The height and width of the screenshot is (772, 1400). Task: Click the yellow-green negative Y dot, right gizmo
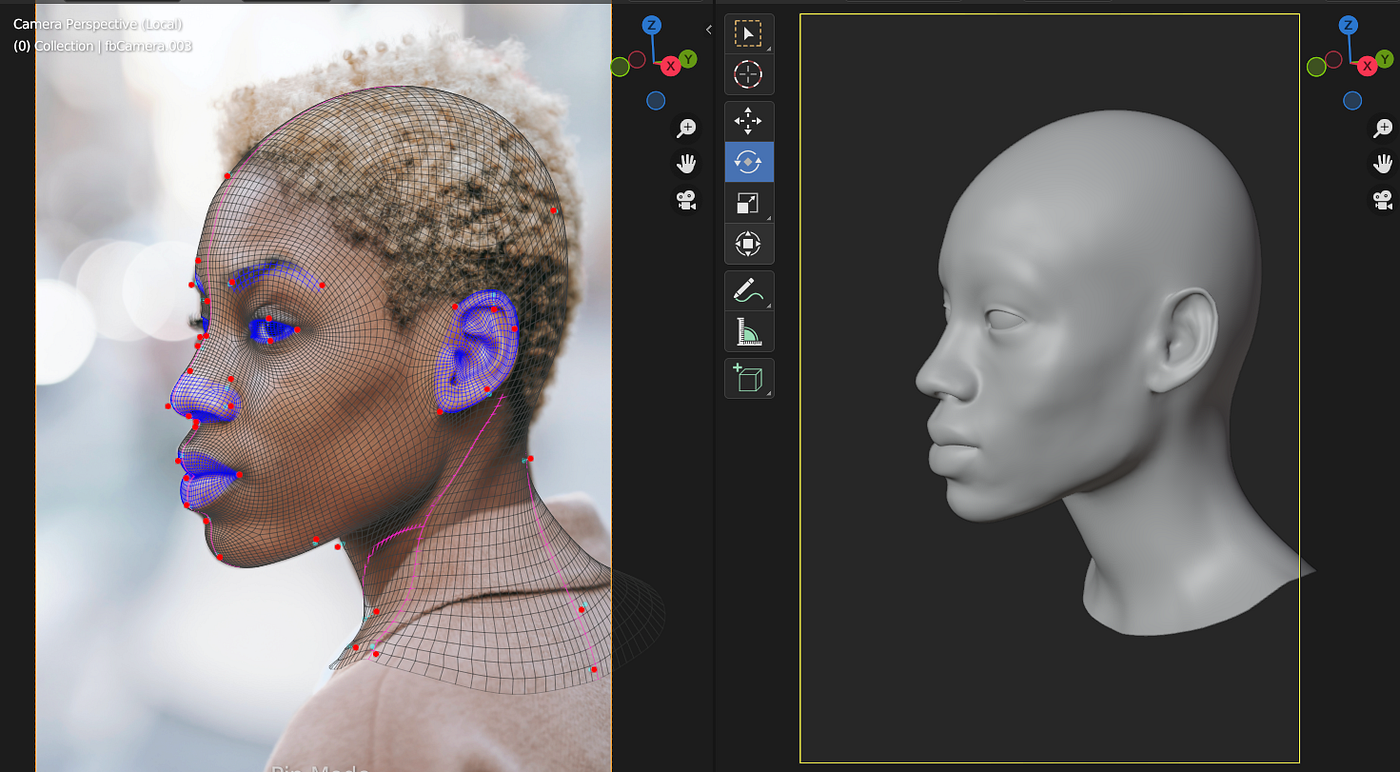point(1317,67)
